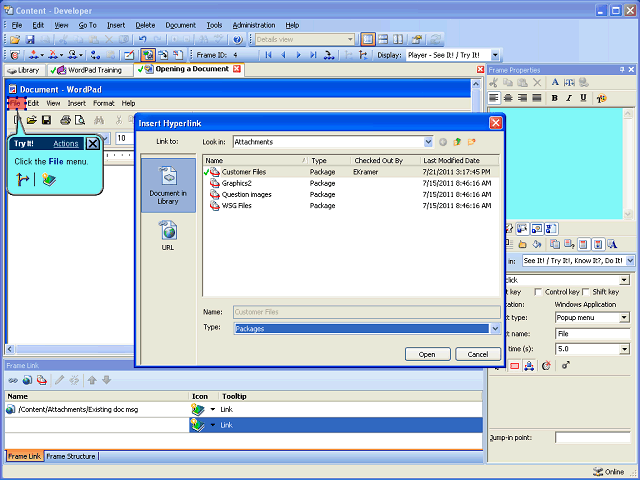Sort by Last Modified Date column
Viewport: 640px width, 480px height.
(459, 160)
